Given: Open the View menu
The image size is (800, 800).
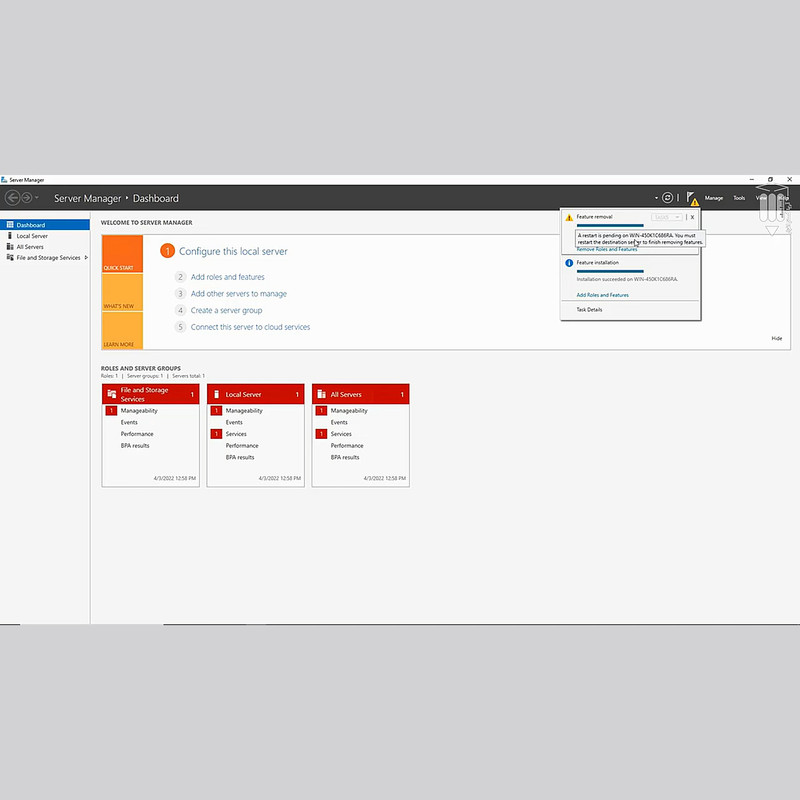Looking at the screenshot, I should [x=761, y=198].
